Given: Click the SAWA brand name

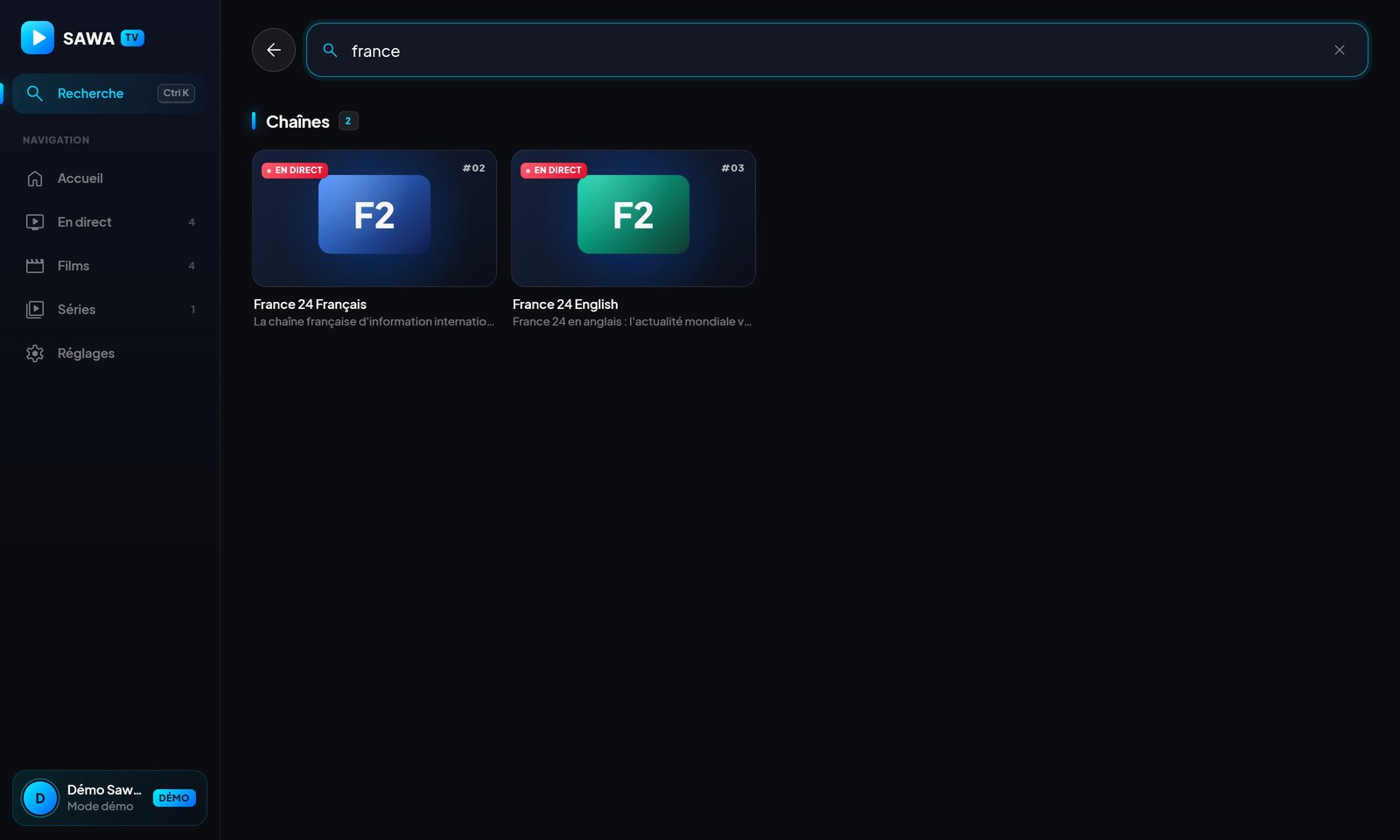Looking at the screenshot, I should click(x=88, y=38).
